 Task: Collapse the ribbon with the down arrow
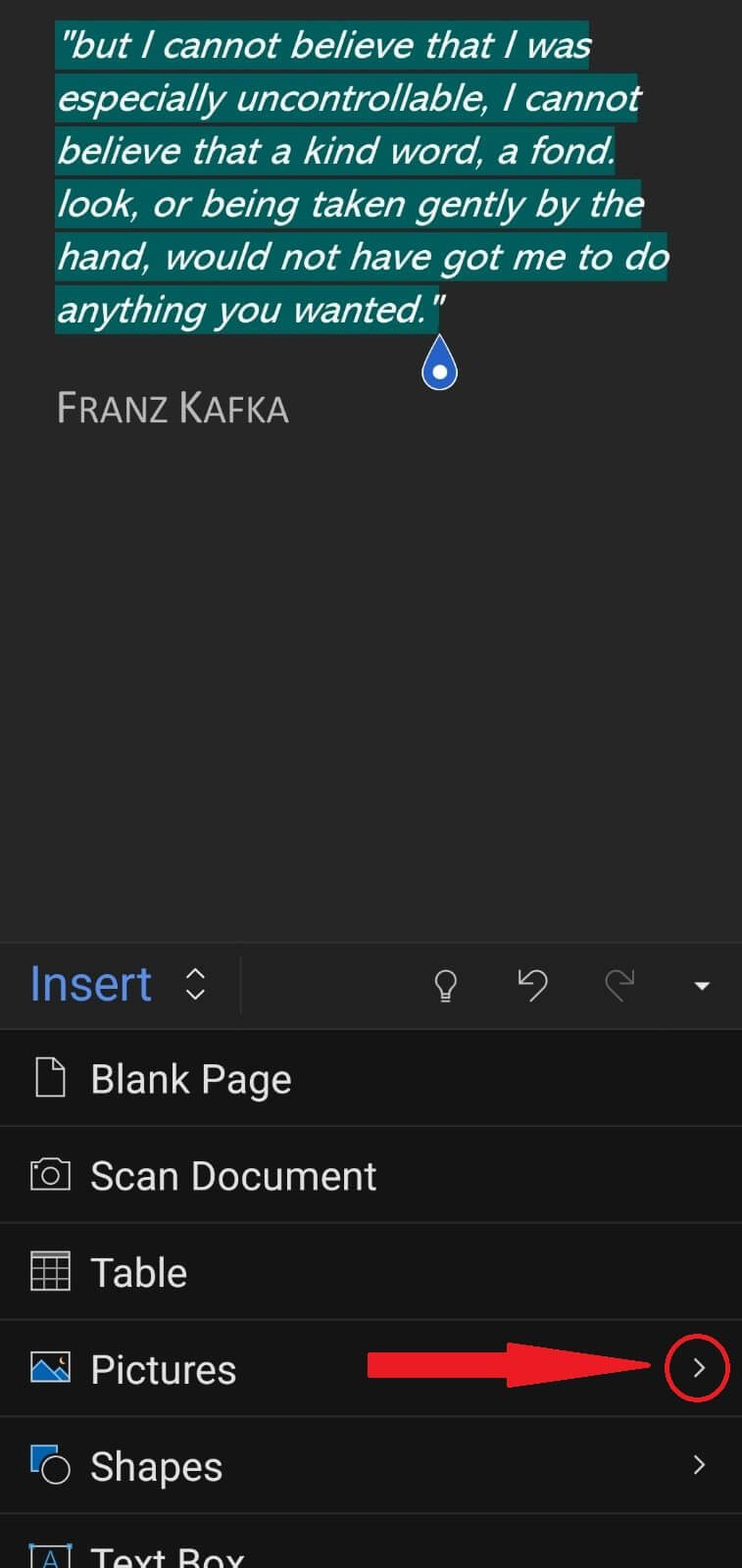pyautogui.click(x=702, y=985)
